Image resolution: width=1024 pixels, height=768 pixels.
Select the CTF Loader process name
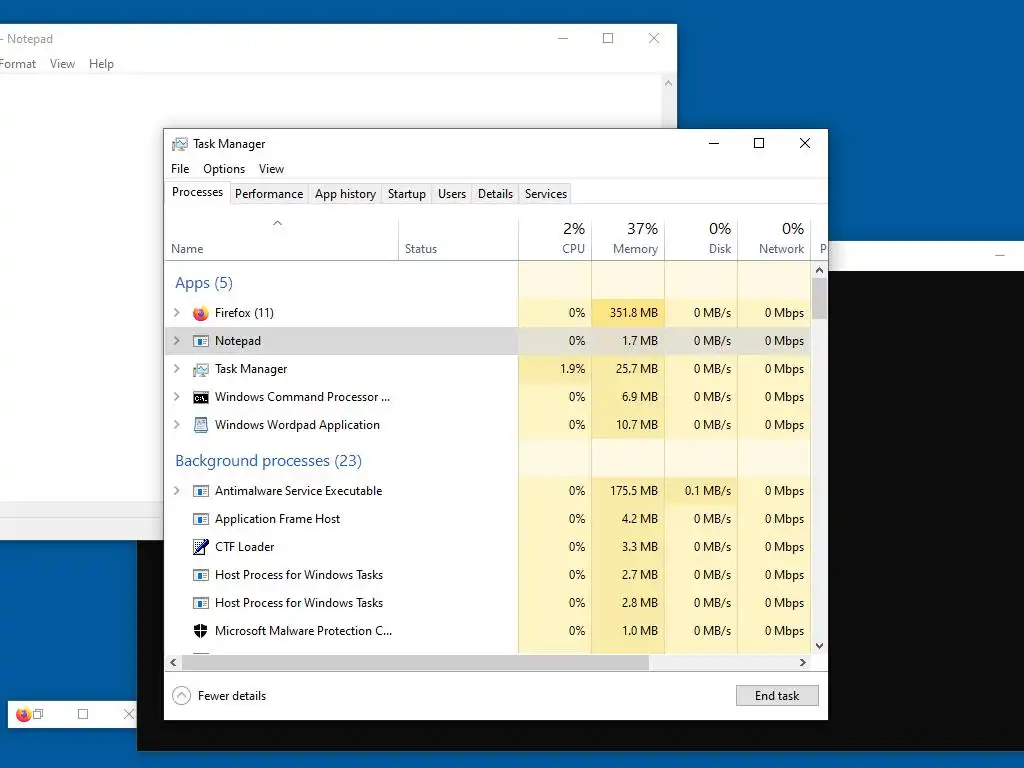pyautogui.click(x=244, y=547)
